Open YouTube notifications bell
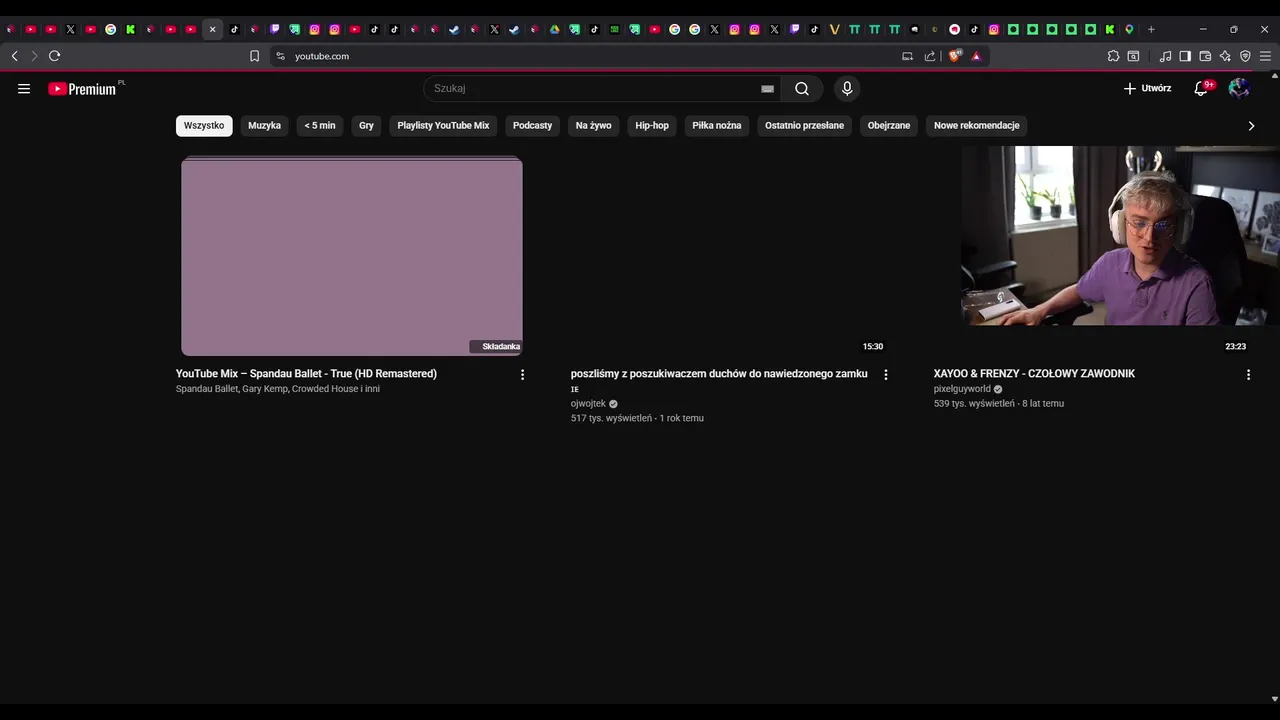1280x720 pixels. (x=1202, y=89)
